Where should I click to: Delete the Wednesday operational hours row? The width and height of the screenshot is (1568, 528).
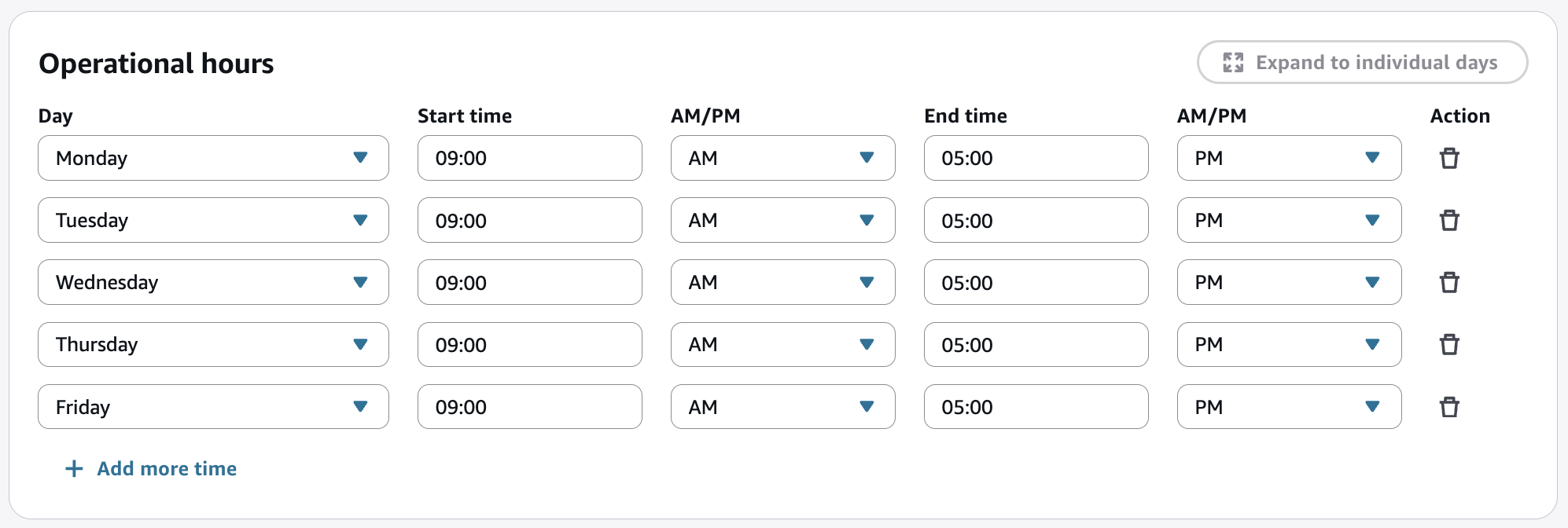[1450, 282]
